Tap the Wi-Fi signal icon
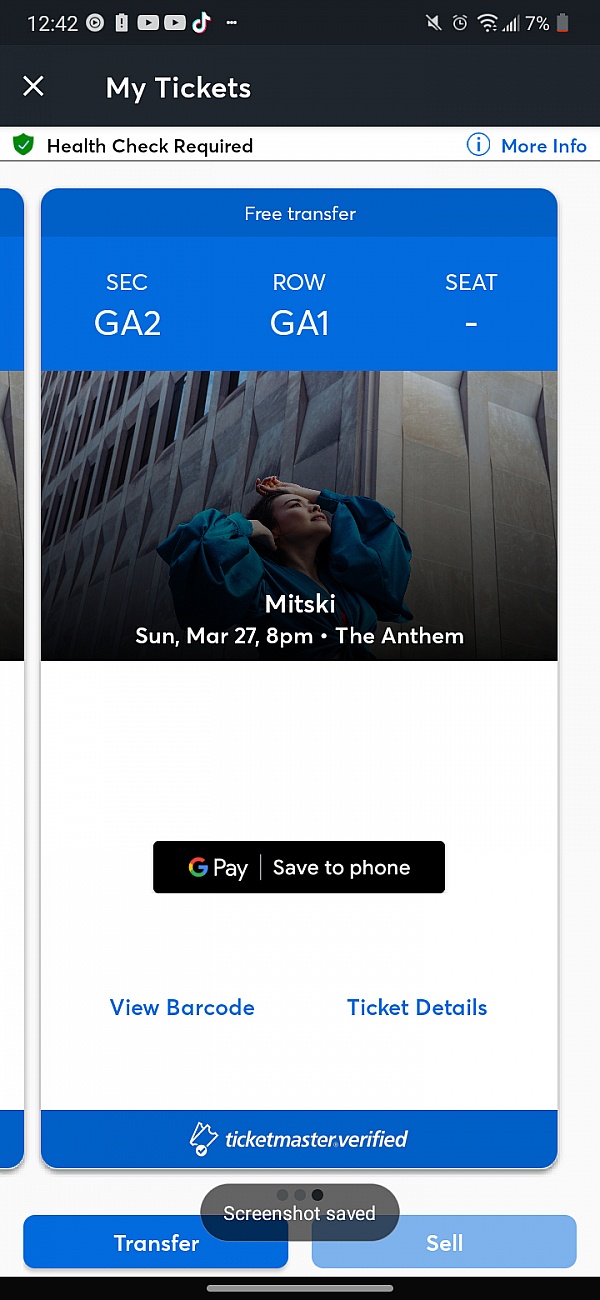Screen dimensions: 600x1300 [x=487, y=23]
